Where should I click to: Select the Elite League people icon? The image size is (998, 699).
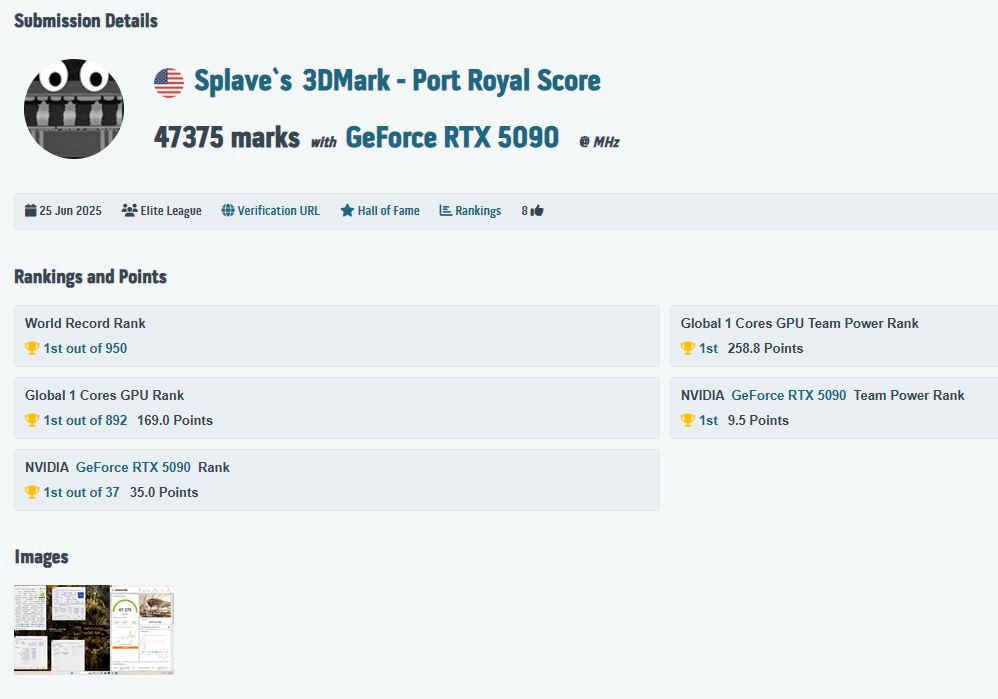(x=129, y=210)
